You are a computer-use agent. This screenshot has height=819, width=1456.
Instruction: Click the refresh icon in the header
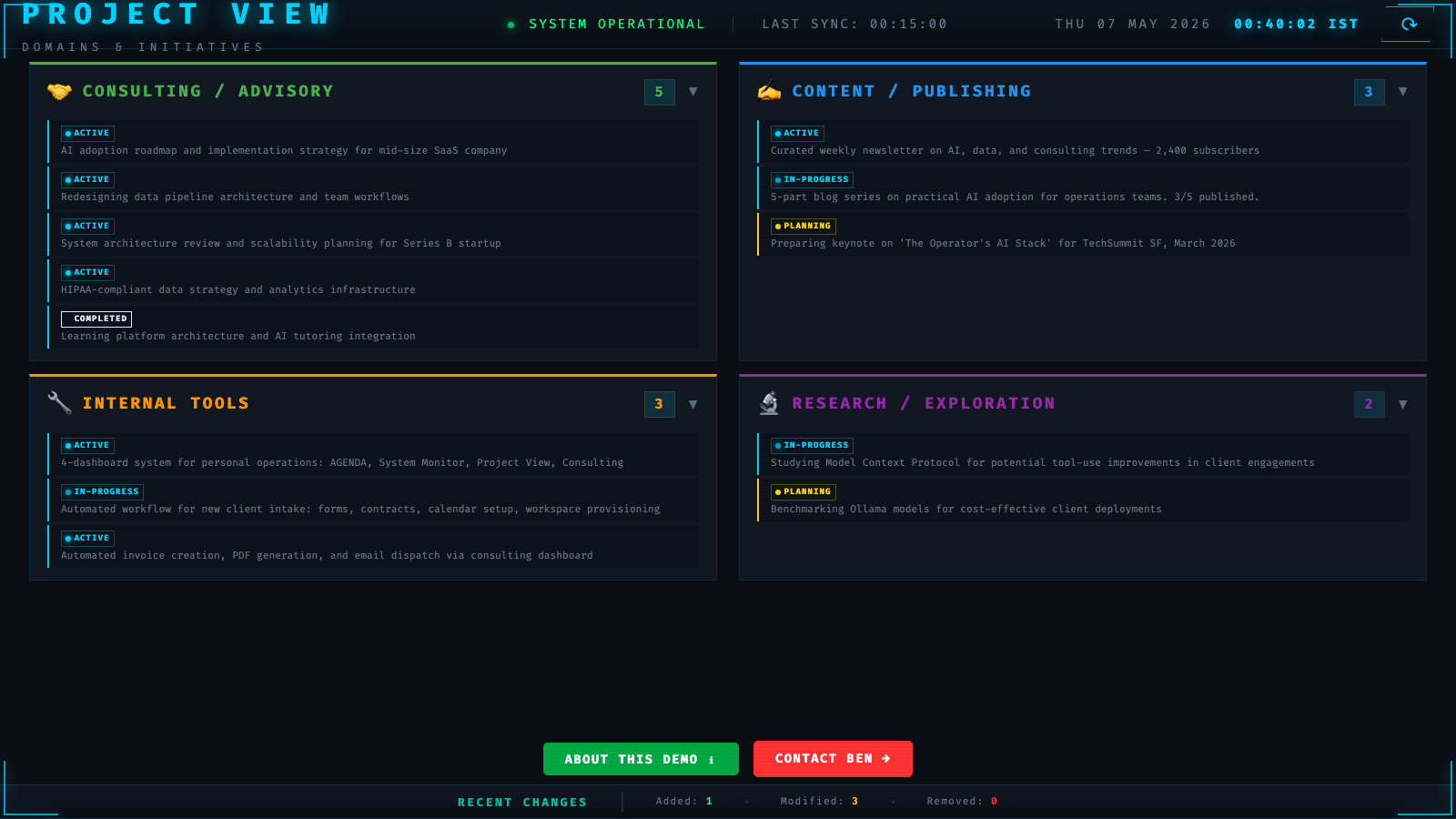click(1409, 24)
